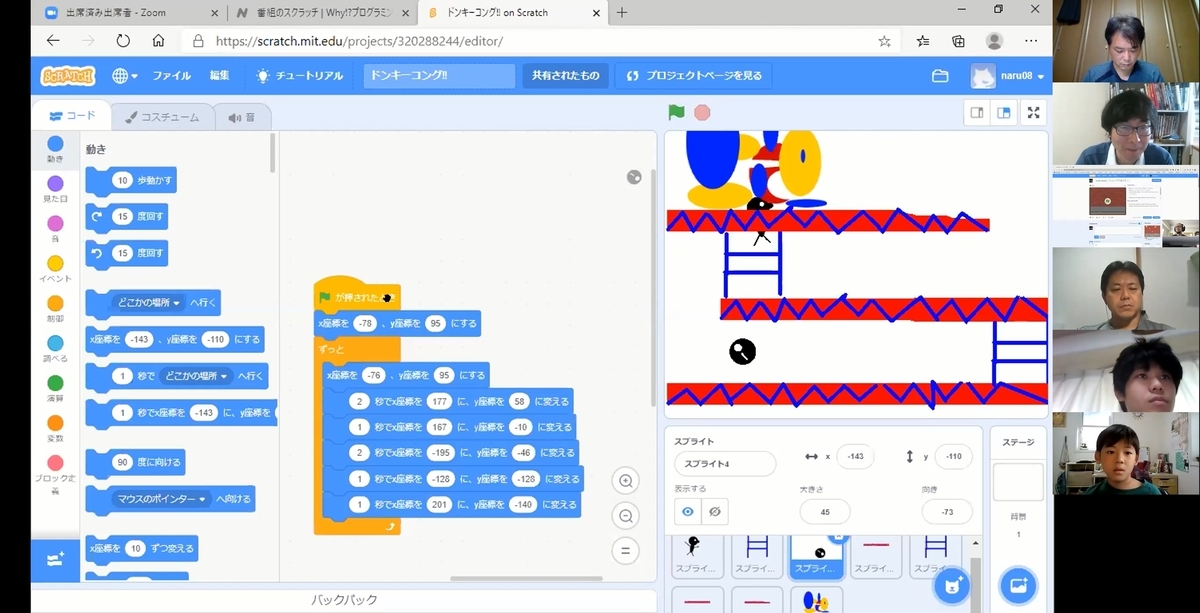
Task: Click the green flag to run the project
Action: [677, 112]
